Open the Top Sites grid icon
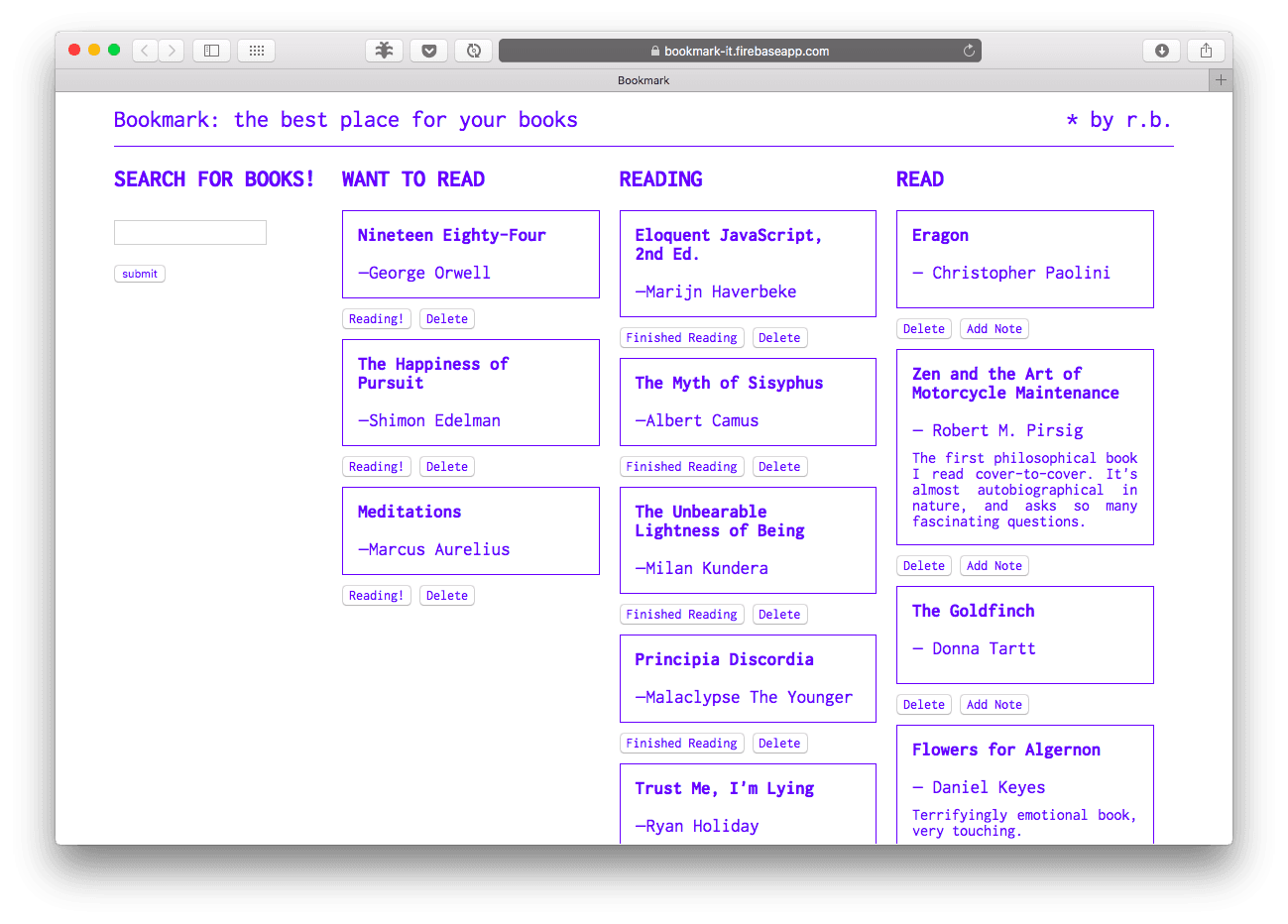 coord(257,51)
